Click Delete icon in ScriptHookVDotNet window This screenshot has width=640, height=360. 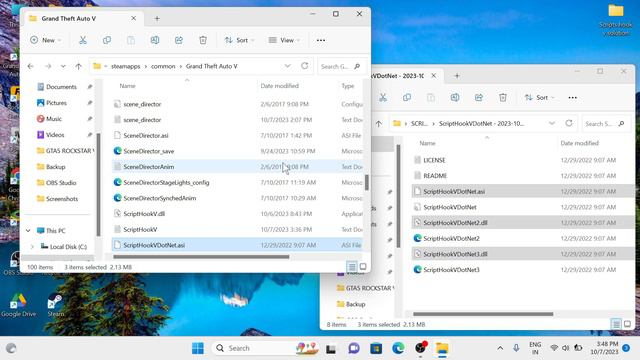click(503, 98)
